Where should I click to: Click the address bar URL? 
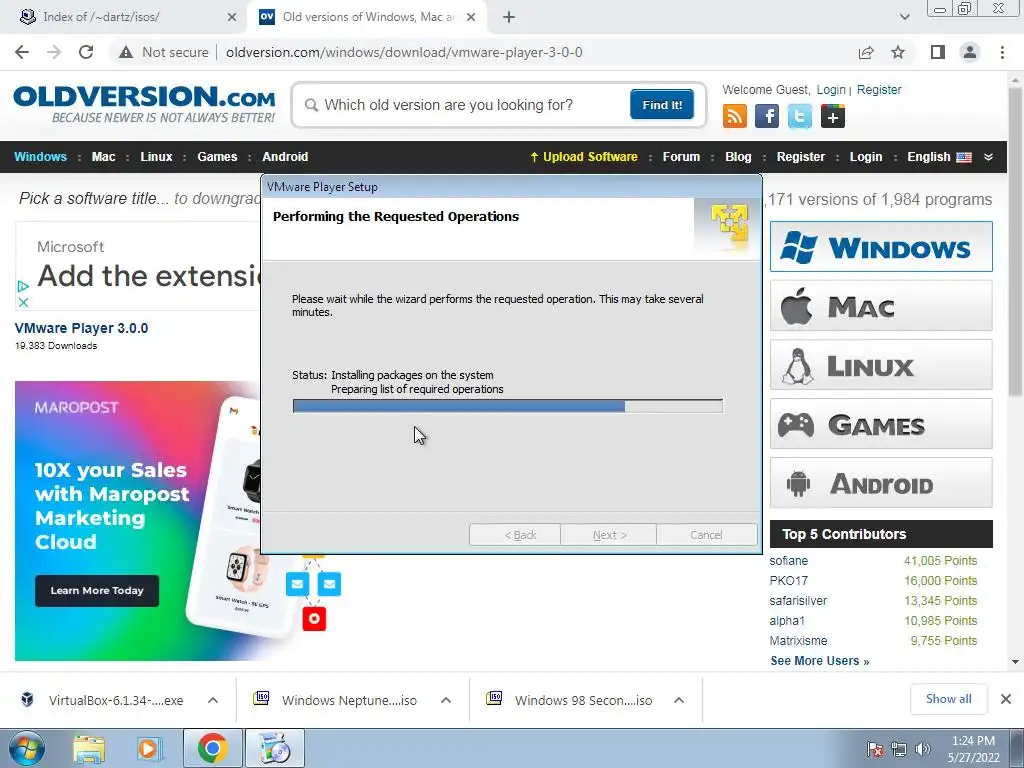tap(404, 52)
